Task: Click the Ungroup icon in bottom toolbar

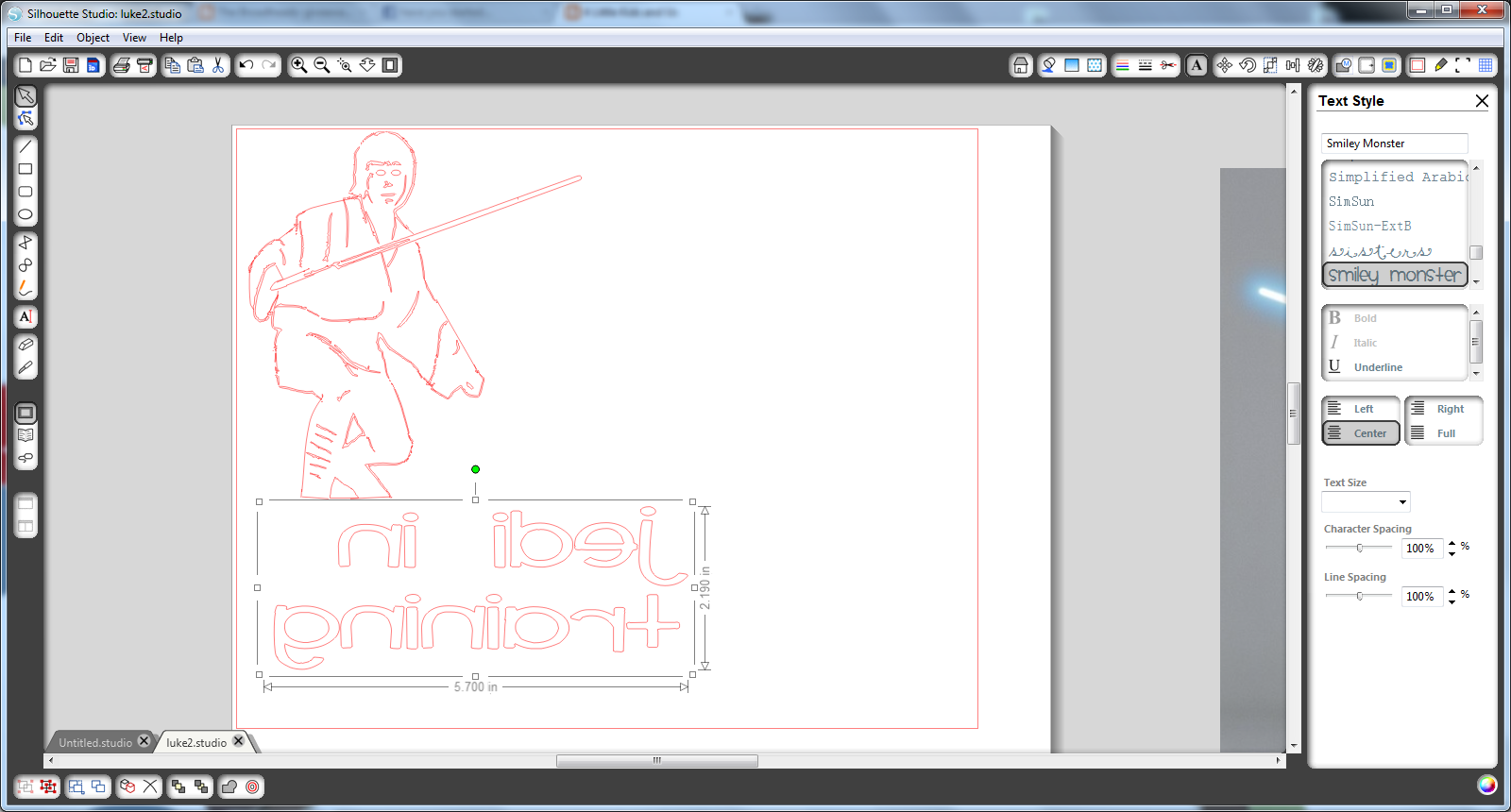Action: (x=48, y=787)
